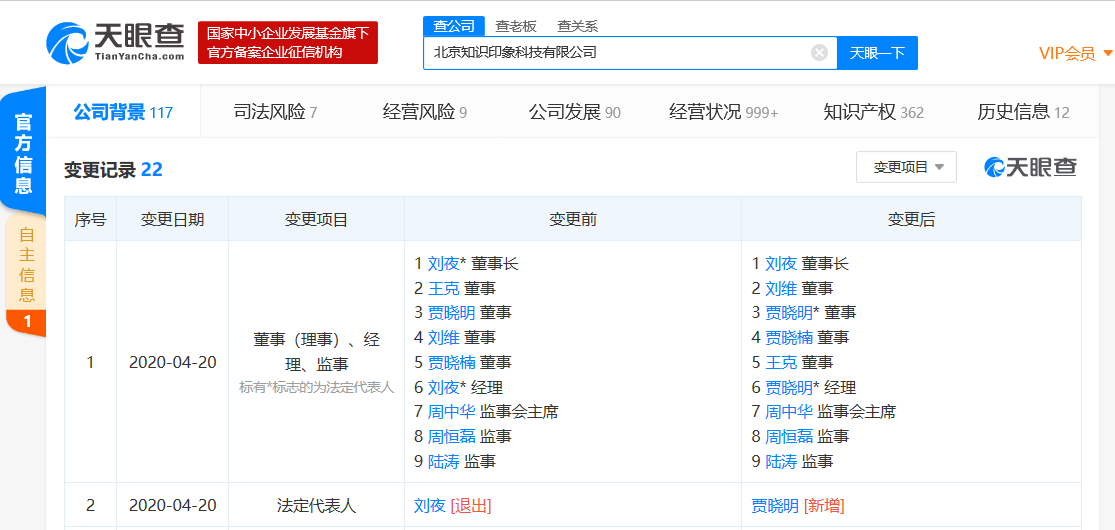Open 贾晓明 [新增] legal representative link
This screenshot has width=1115, height=530.
coord(775,505)
